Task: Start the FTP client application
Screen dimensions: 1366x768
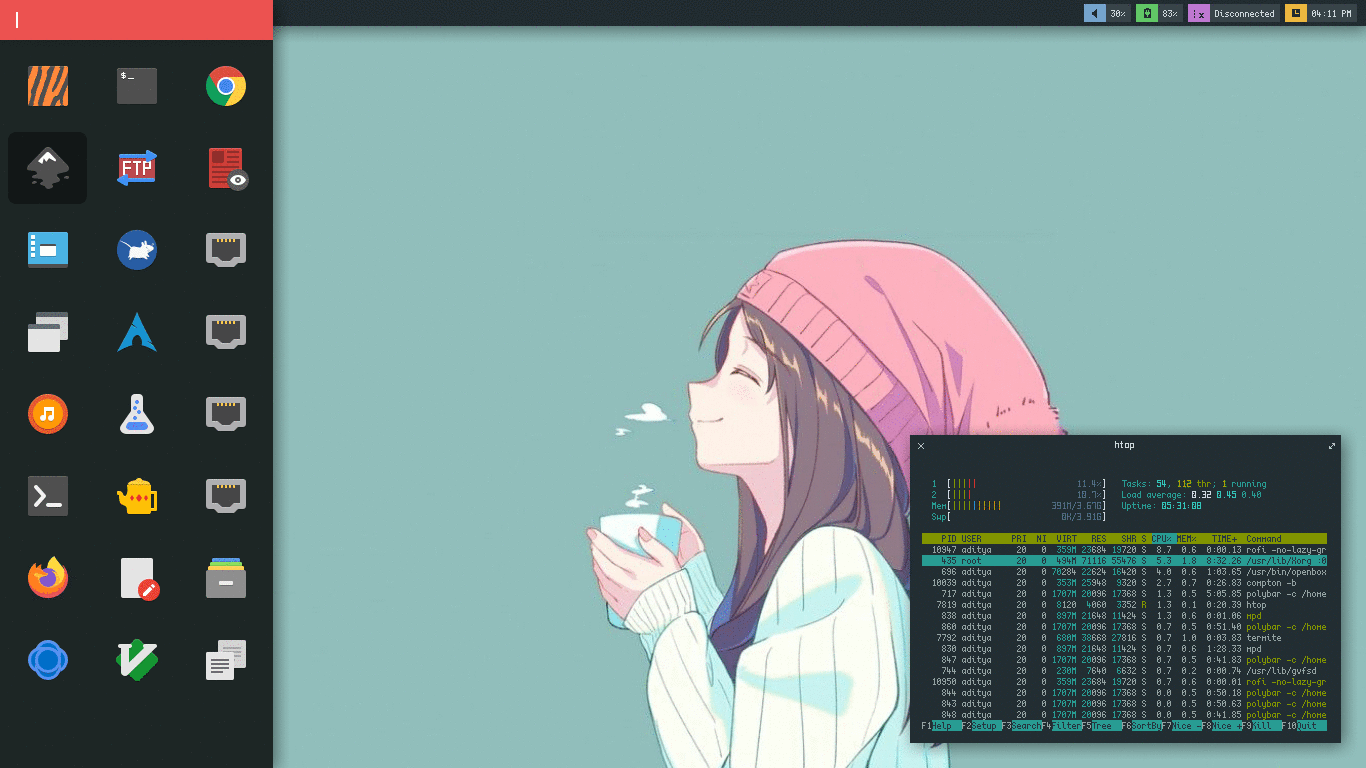Action: click(136, 167)
